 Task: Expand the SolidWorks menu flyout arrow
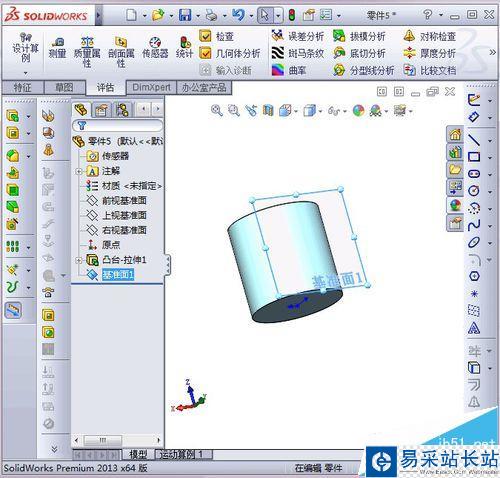98,15
